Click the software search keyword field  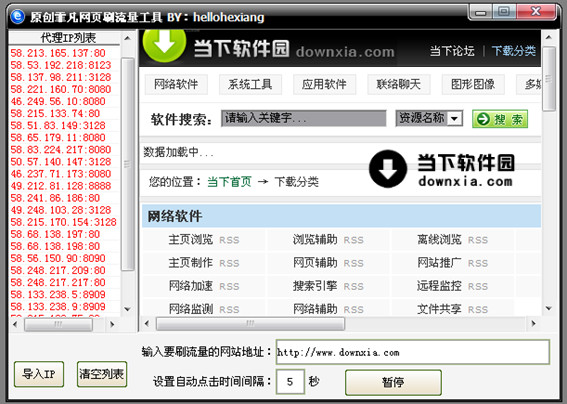pyautogui.click(x=304, y=119)
